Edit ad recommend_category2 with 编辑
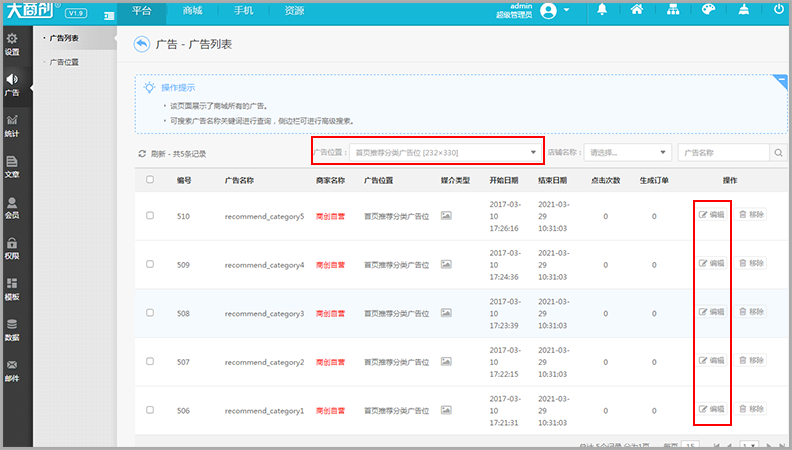The width and height of the screenshot is (792, 450). tap(711, 360)
